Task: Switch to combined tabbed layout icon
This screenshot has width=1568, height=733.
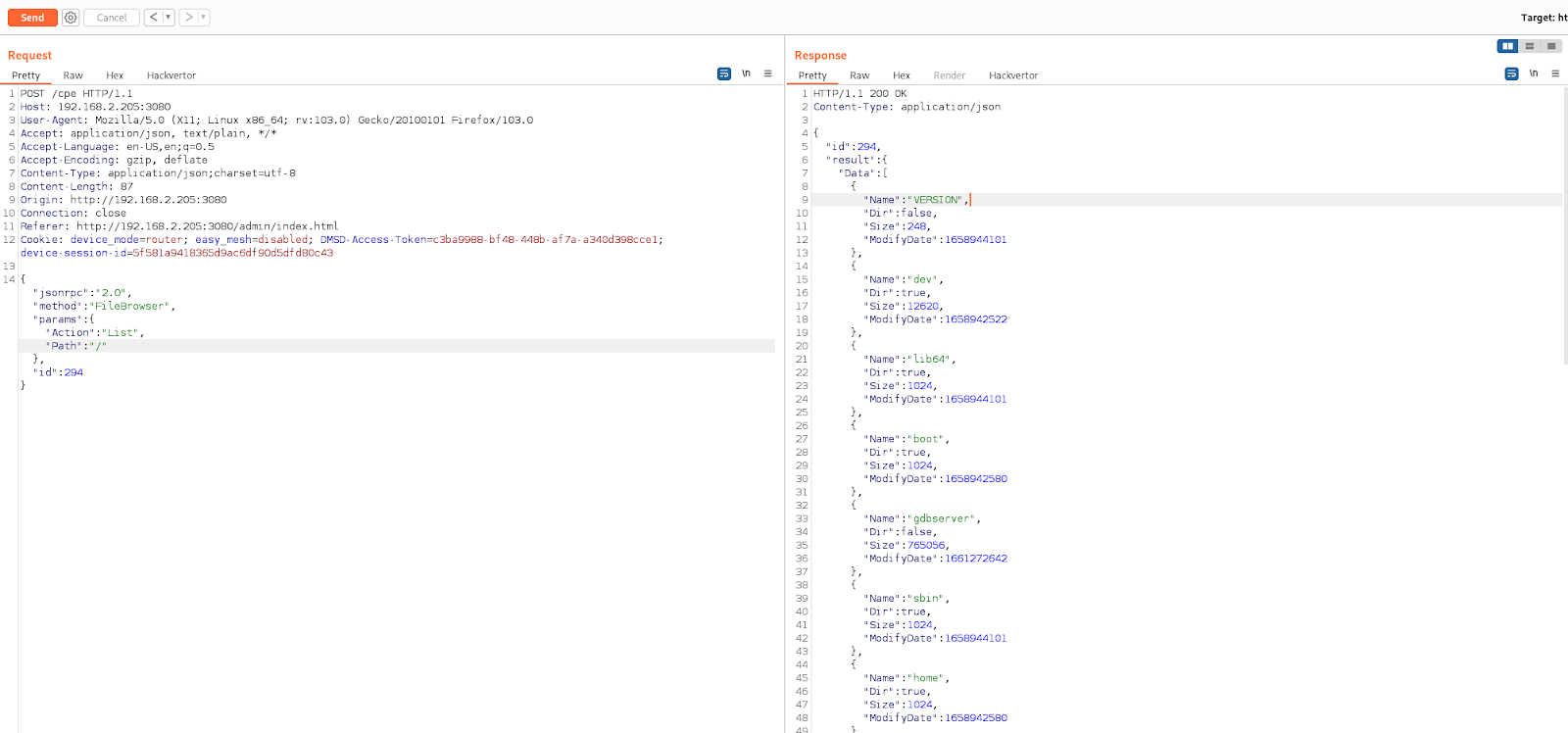Action: pos(1550,46)
